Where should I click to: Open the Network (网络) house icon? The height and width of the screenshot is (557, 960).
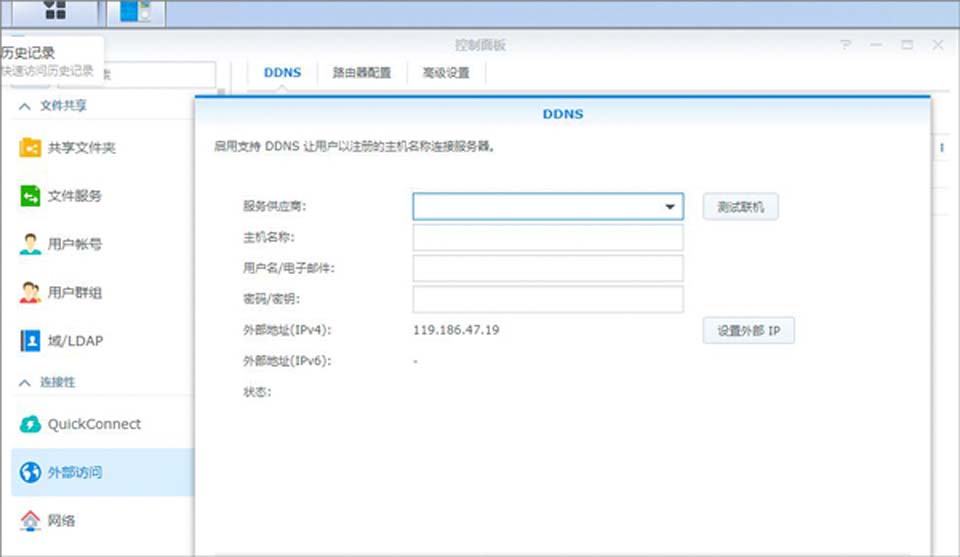(x=30, y=520)
